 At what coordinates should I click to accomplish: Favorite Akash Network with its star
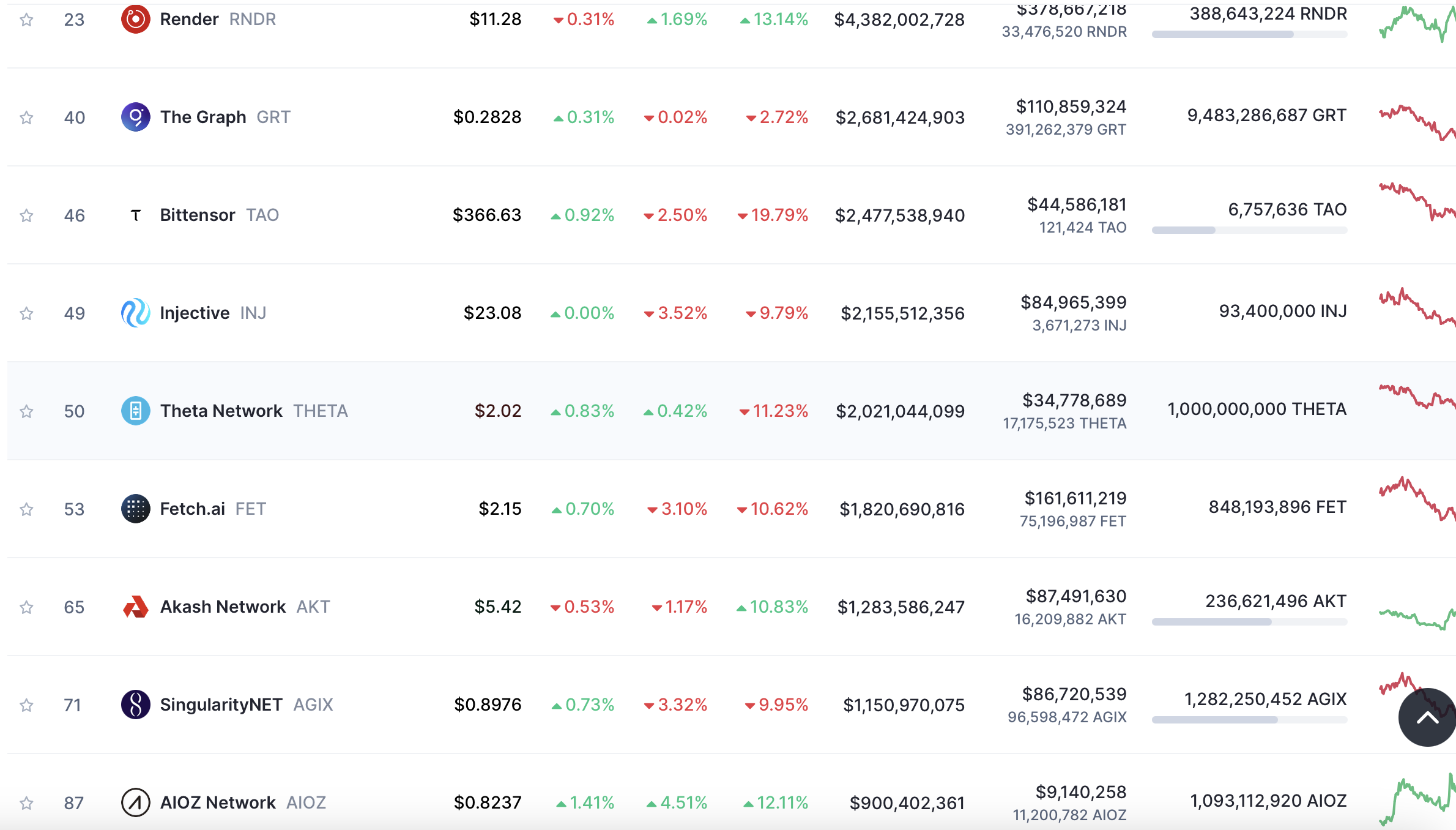[x=26, y=607]
